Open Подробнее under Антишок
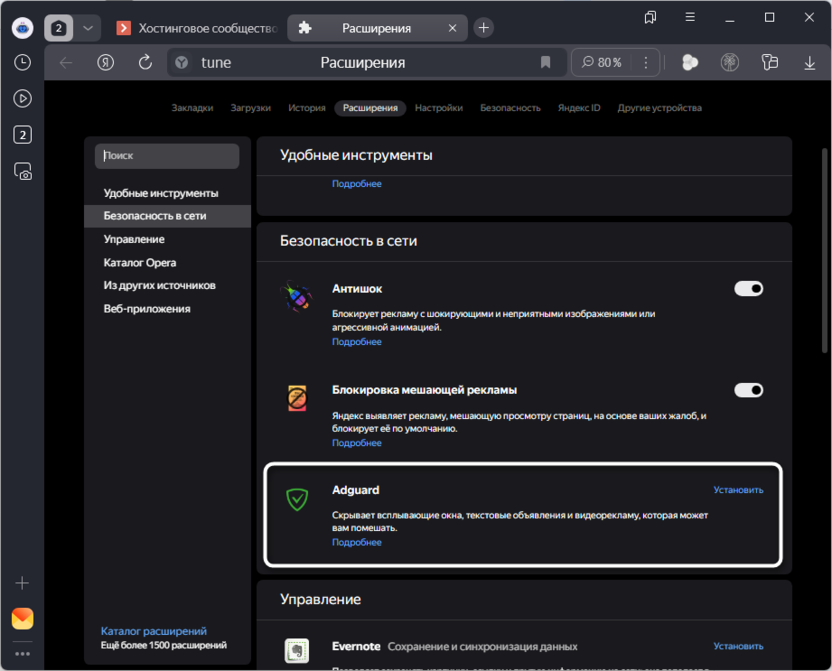 tap(357, 342)
